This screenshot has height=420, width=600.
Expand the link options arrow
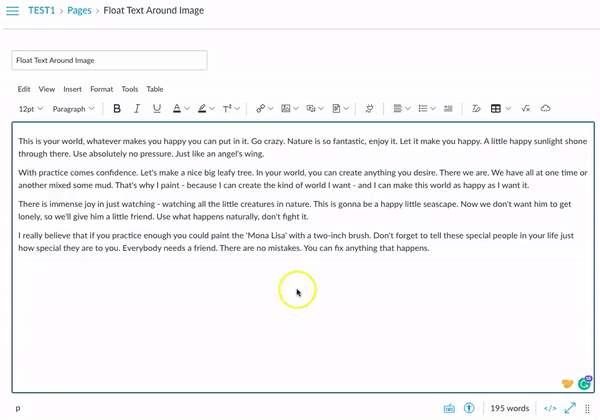point(271,109)
